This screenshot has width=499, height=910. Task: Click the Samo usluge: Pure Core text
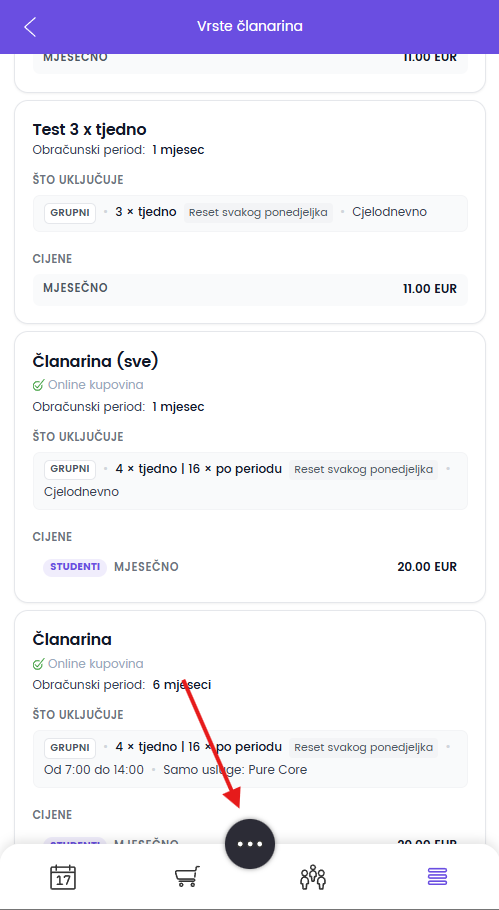235,771
